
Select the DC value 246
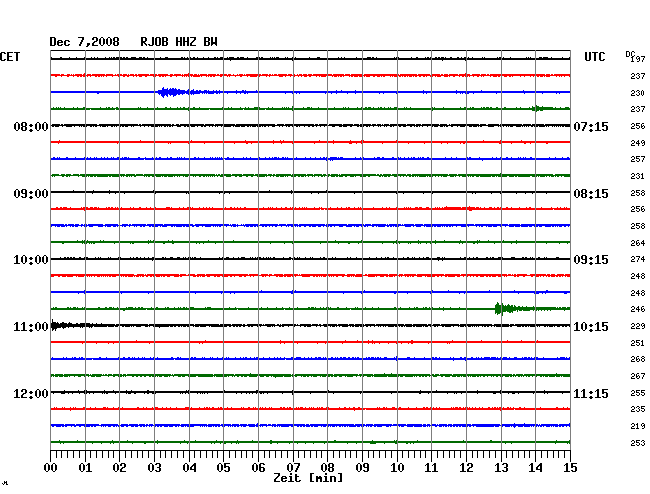(638, 309)
